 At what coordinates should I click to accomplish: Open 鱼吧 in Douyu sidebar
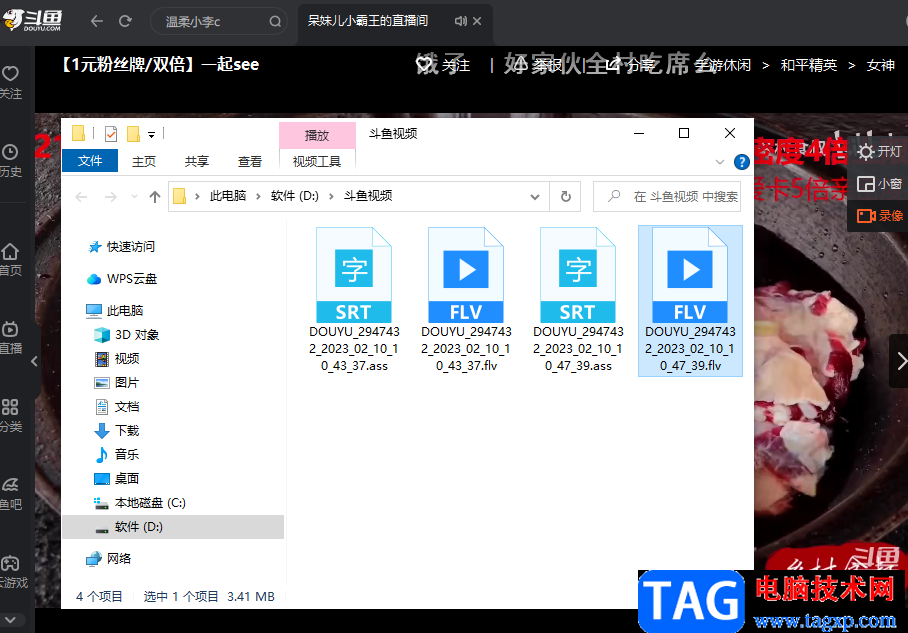(x=10, y=494)
